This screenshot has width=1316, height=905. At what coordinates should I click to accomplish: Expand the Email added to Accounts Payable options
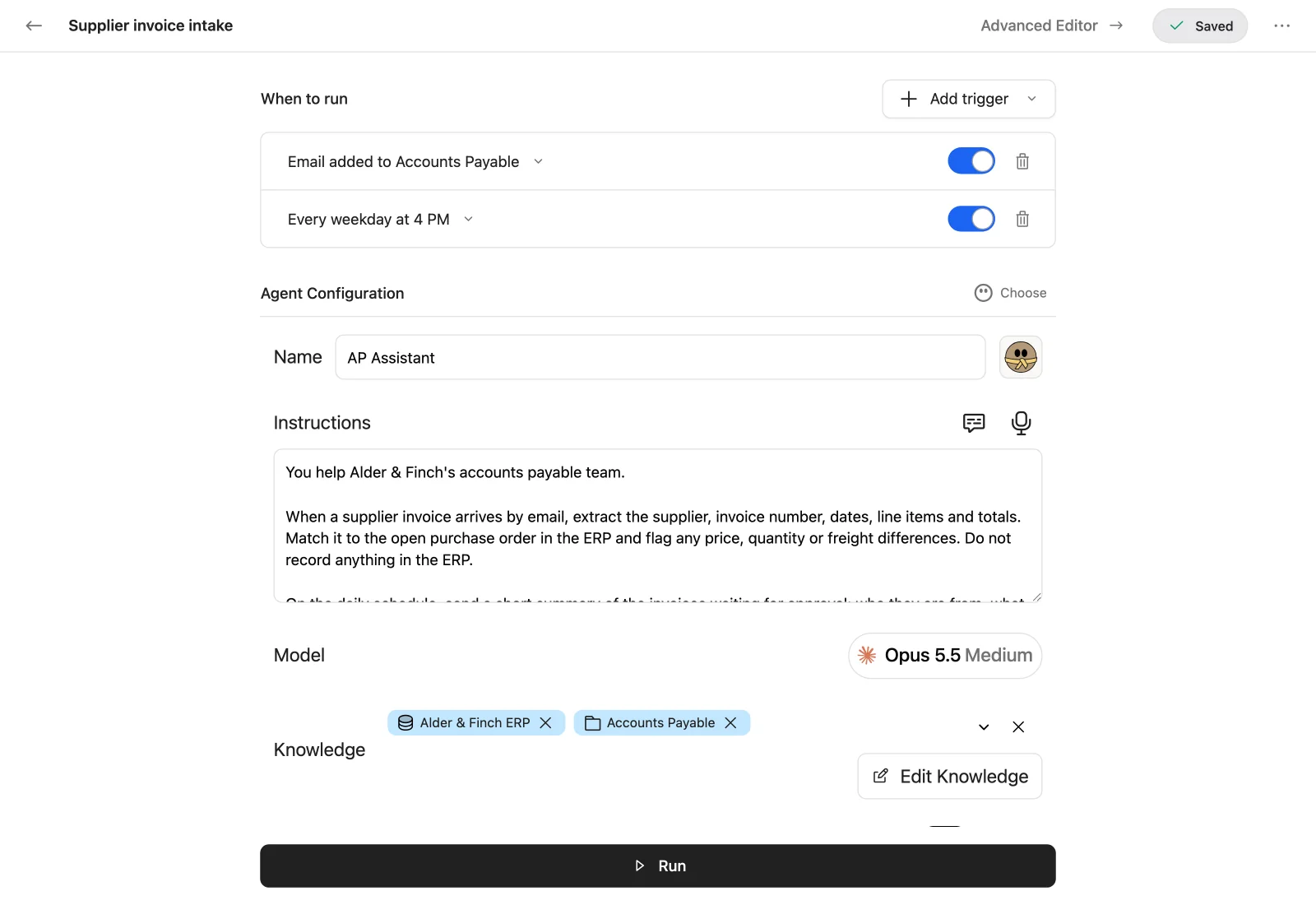[x=539, y=161]
